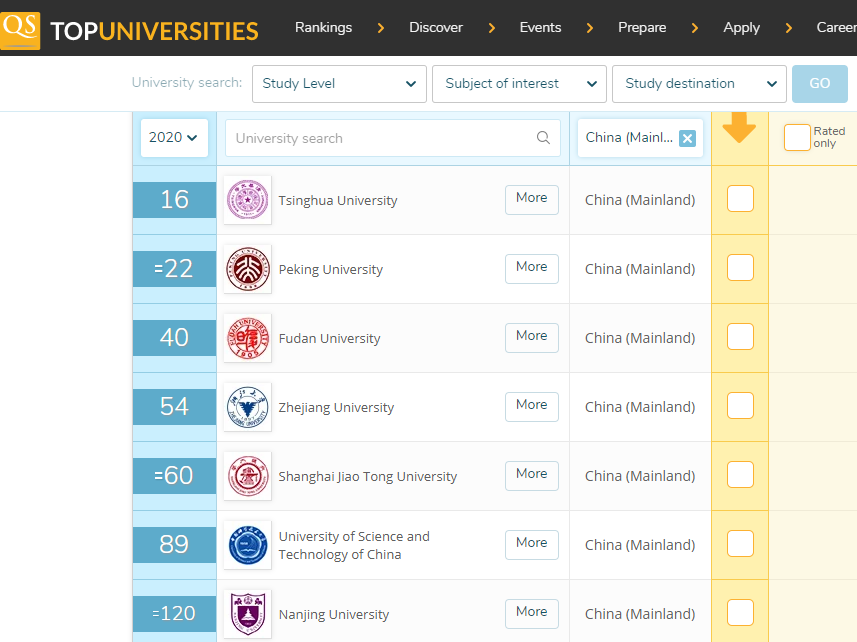Open the Fudan University logo
The height and width of the screenshot is (642, 857).
pos(248,338)
